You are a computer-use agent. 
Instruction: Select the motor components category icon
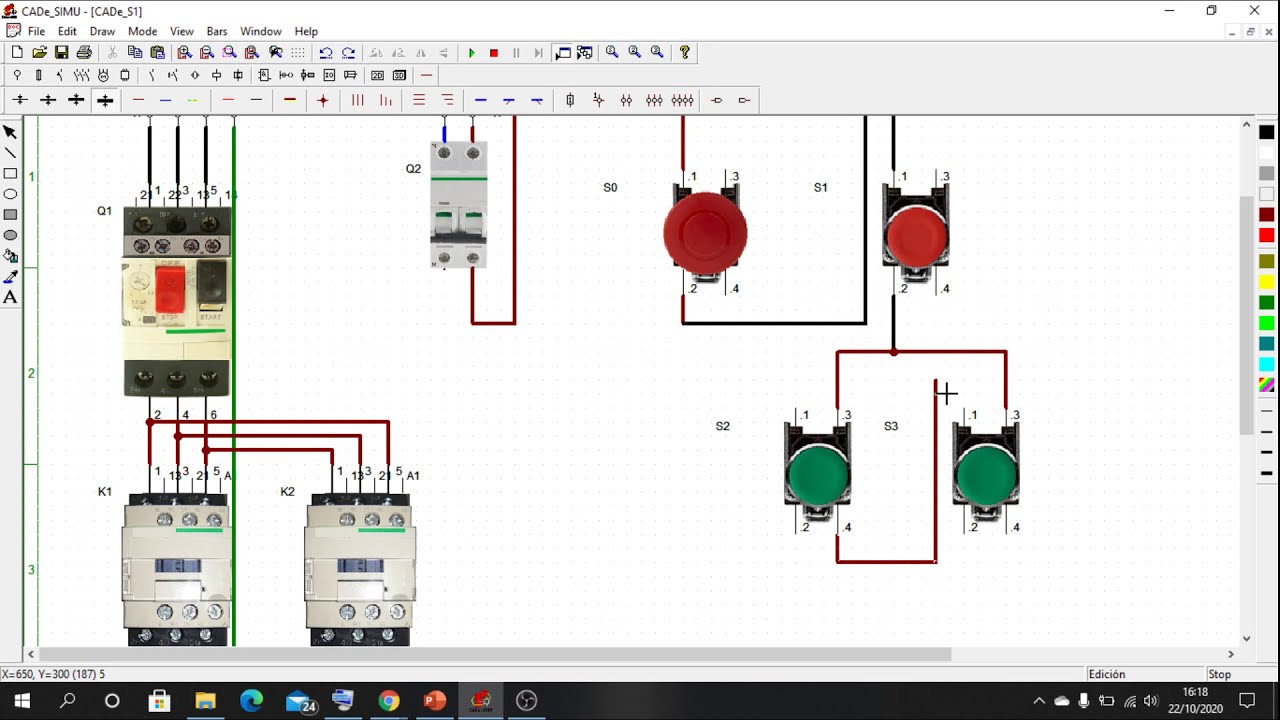[x=103, y=75]
